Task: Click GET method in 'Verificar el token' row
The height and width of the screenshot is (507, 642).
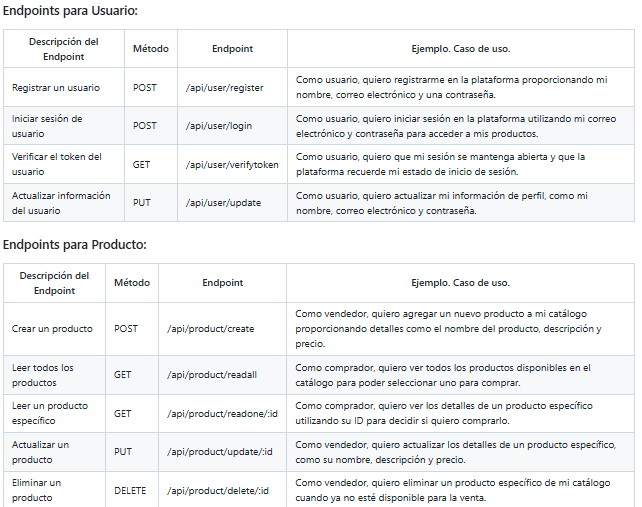Action: click(141, 165)
